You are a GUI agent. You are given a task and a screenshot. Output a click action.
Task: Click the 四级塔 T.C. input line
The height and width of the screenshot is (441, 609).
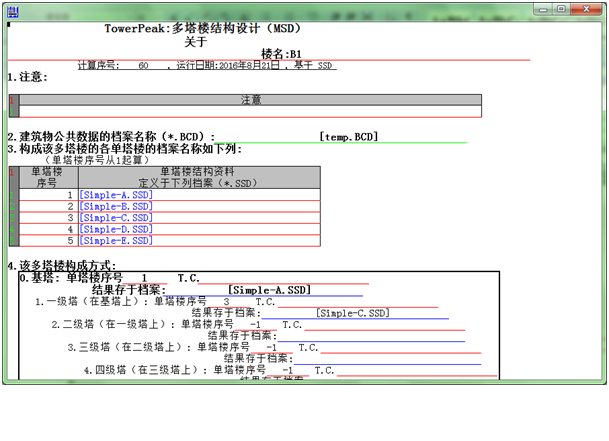pyautogui.click(x=417, y=371)
